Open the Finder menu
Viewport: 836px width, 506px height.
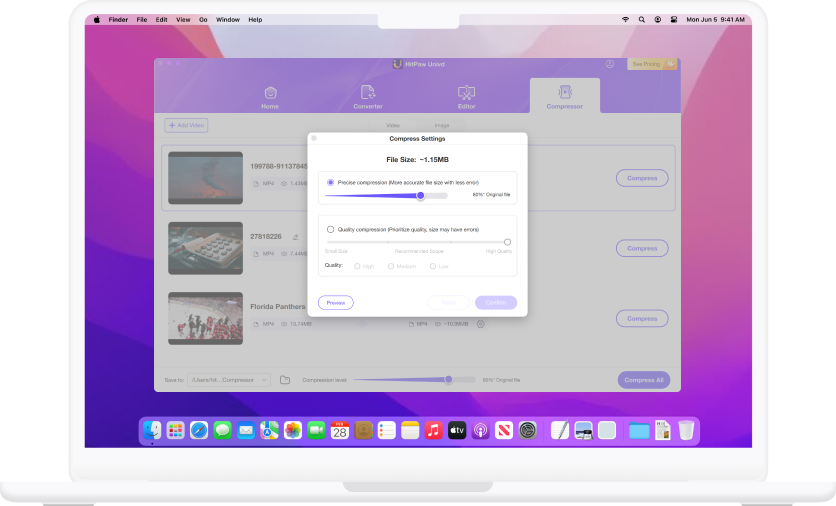tap(118, 20)
